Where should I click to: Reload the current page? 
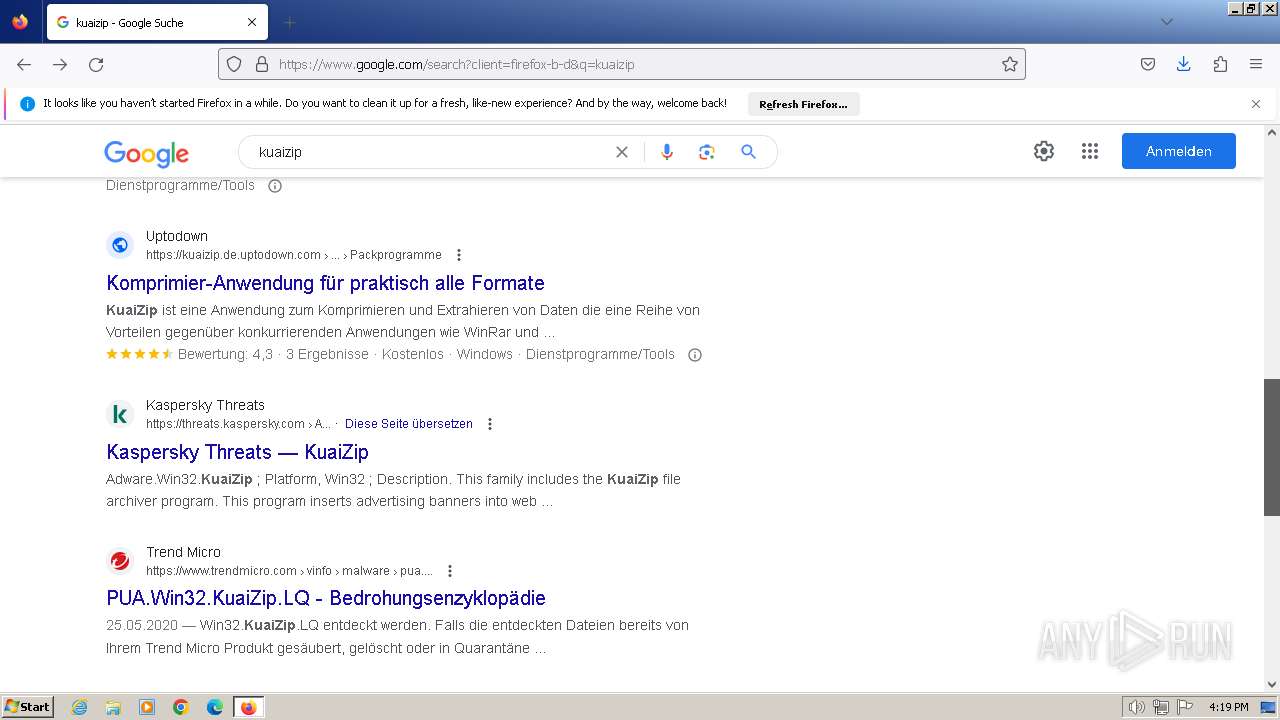pyautogui.click(x=96, y=64)
